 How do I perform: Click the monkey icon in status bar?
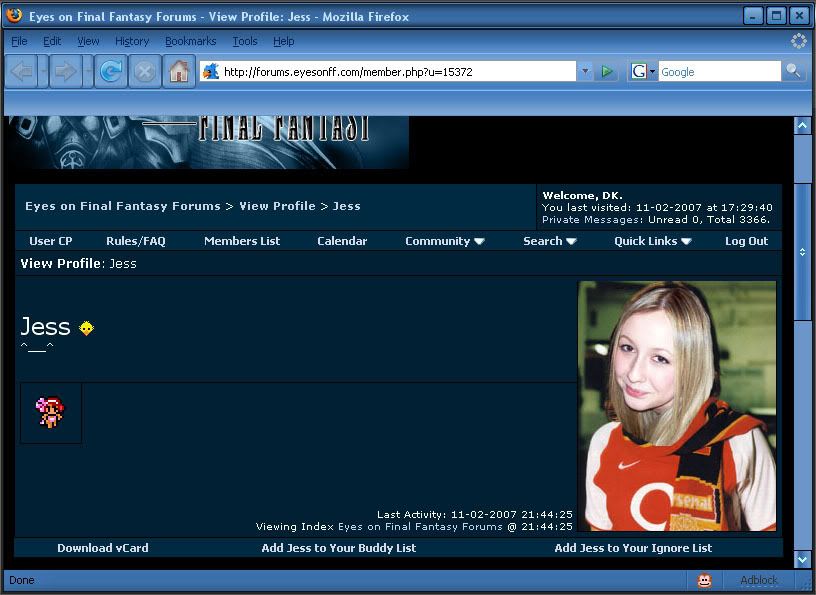click(x=705, y=580)
